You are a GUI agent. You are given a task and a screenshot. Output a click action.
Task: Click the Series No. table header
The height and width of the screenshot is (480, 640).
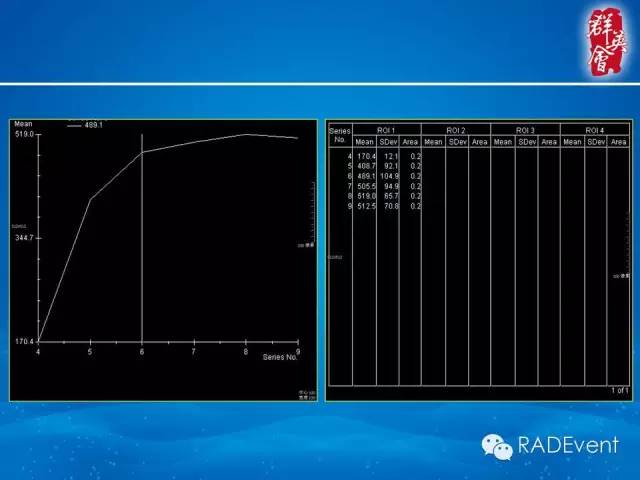(x=340, y=136)
